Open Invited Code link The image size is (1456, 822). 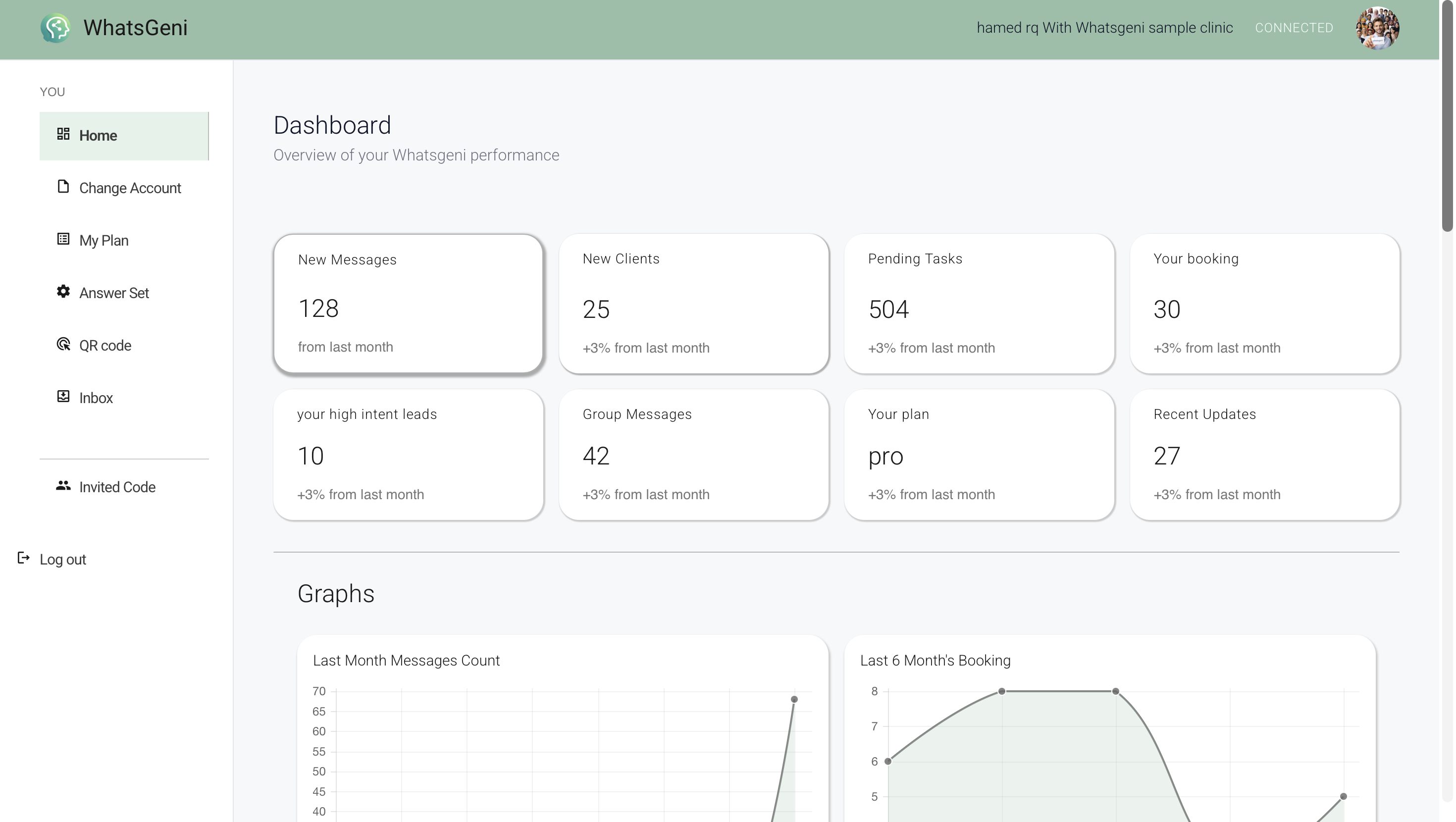point(124,487)
